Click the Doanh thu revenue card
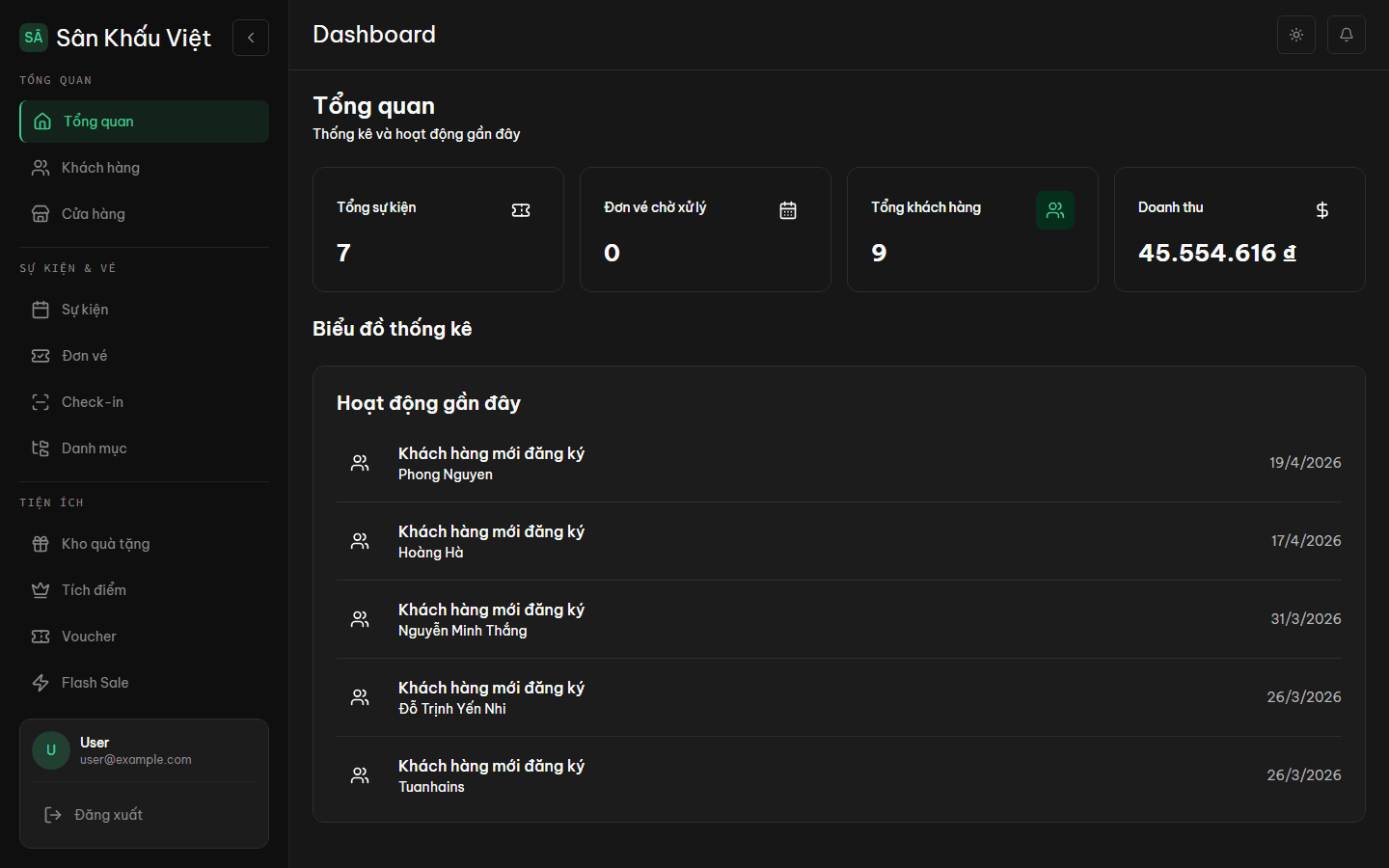The height and width of the screenshot is (868, 1389). click(1239, 230)
